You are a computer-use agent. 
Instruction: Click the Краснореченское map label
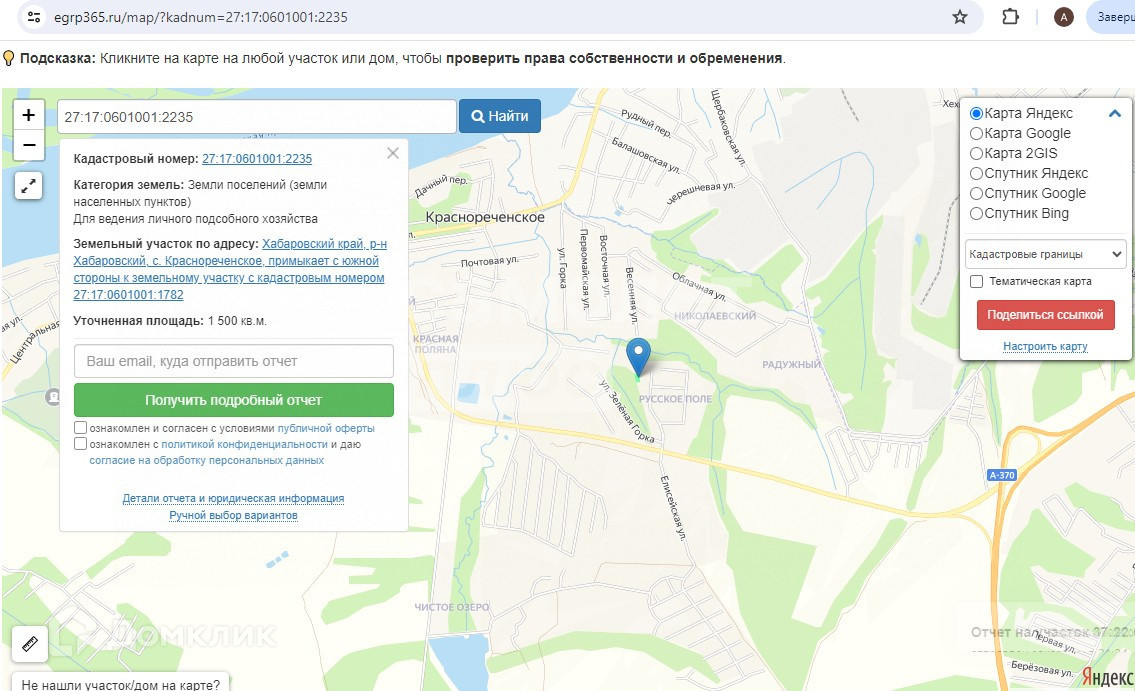click(x=485, y=217)
